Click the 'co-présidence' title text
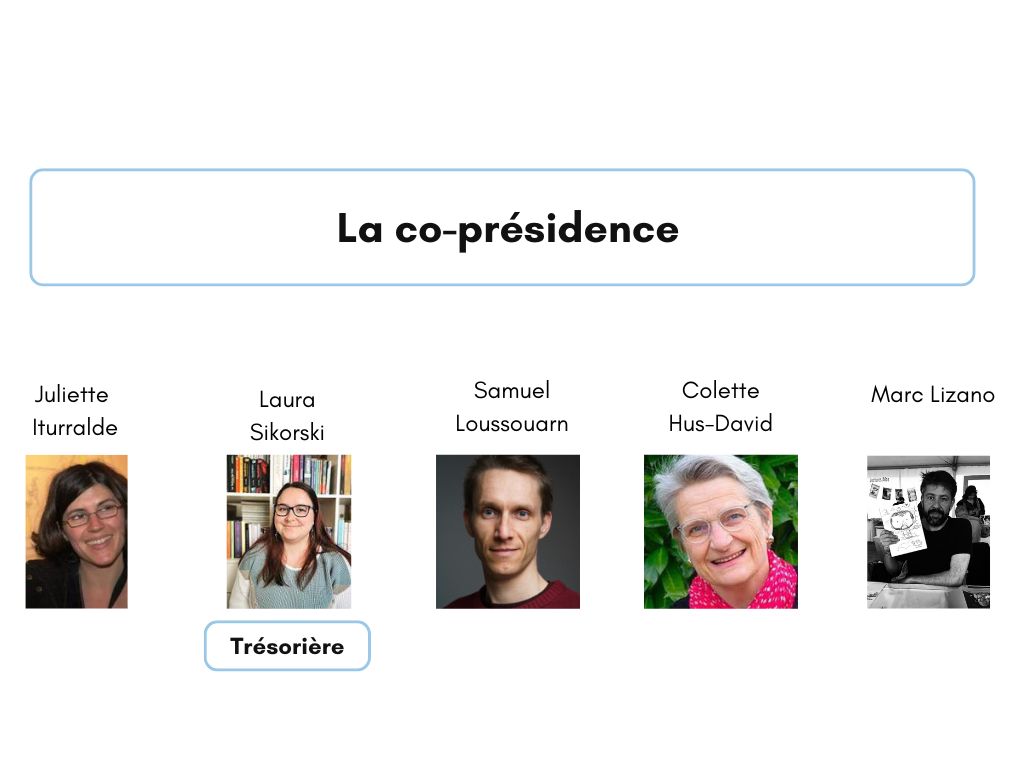 coord(537,229)
